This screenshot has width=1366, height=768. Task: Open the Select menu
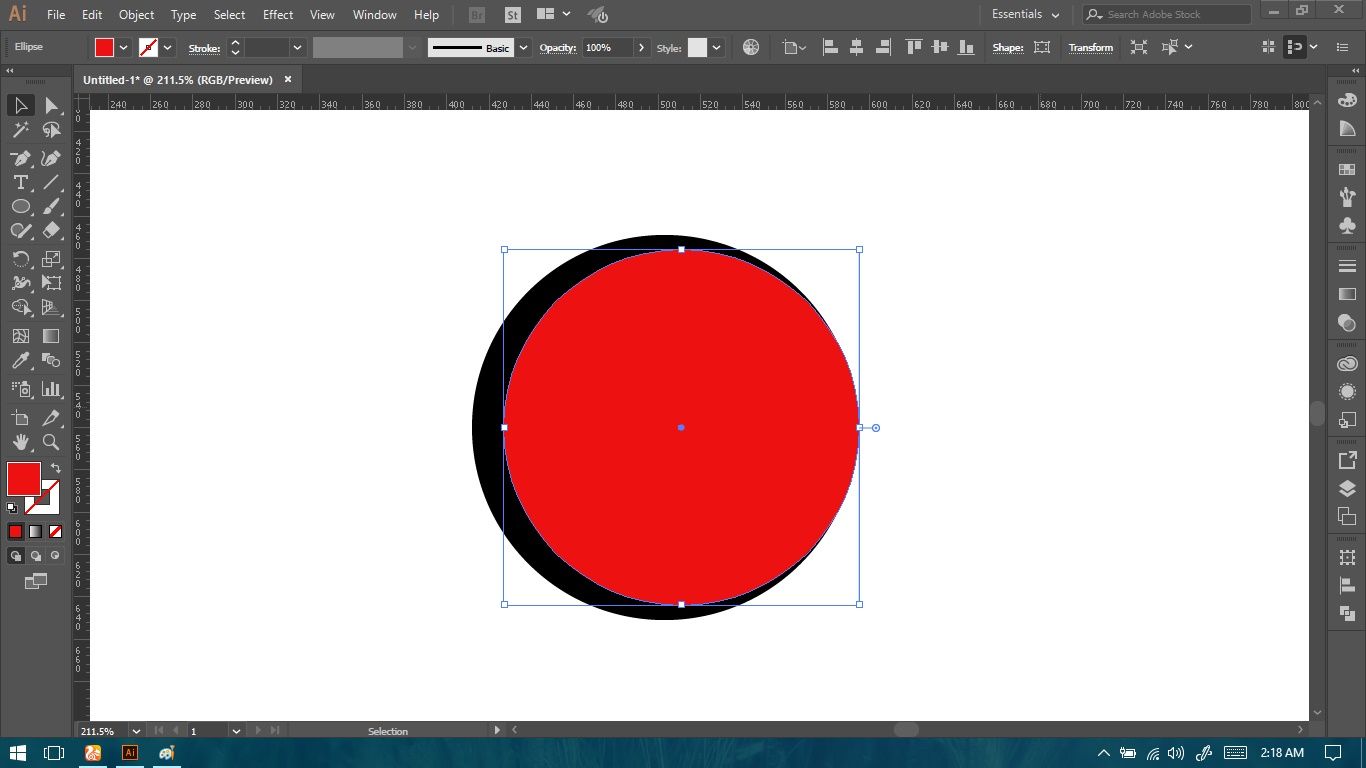[x=229, y=15]
